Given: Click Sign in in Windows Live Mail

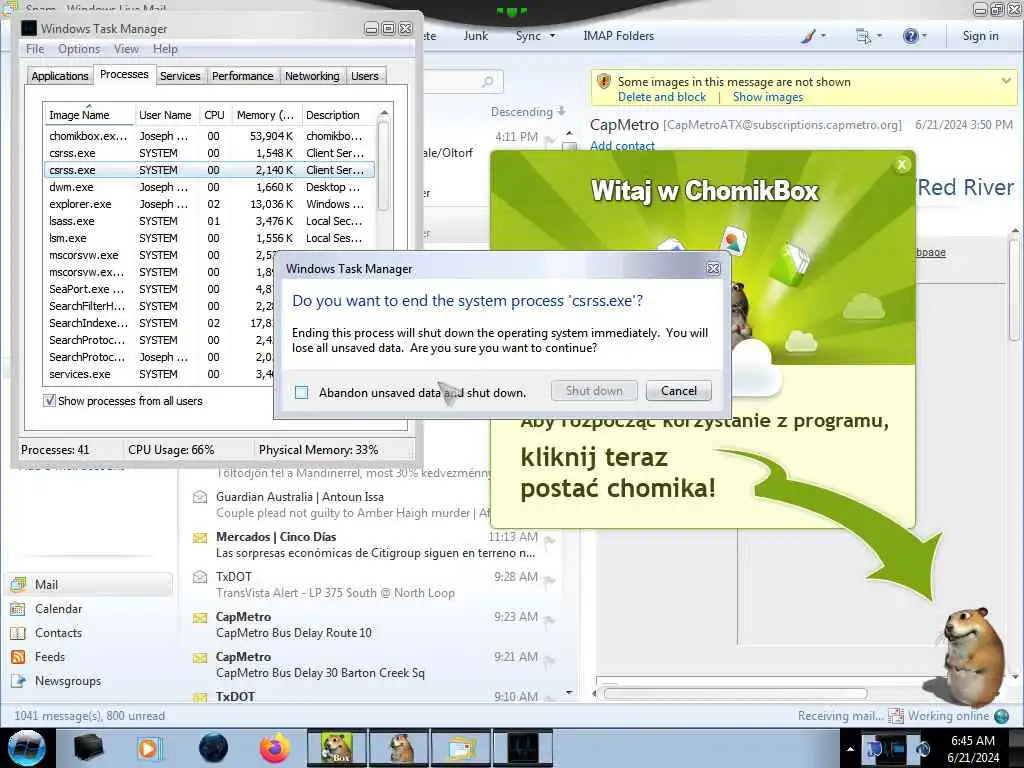Looking at the screenshot, I should pos(980,36).
